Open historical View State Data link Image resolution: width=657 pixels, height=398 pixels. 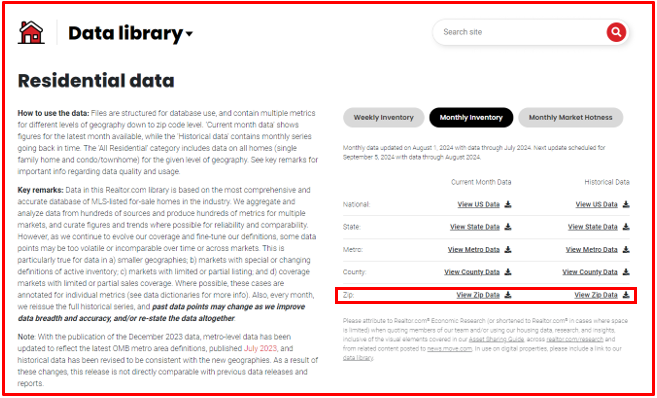tap(592, 227)
